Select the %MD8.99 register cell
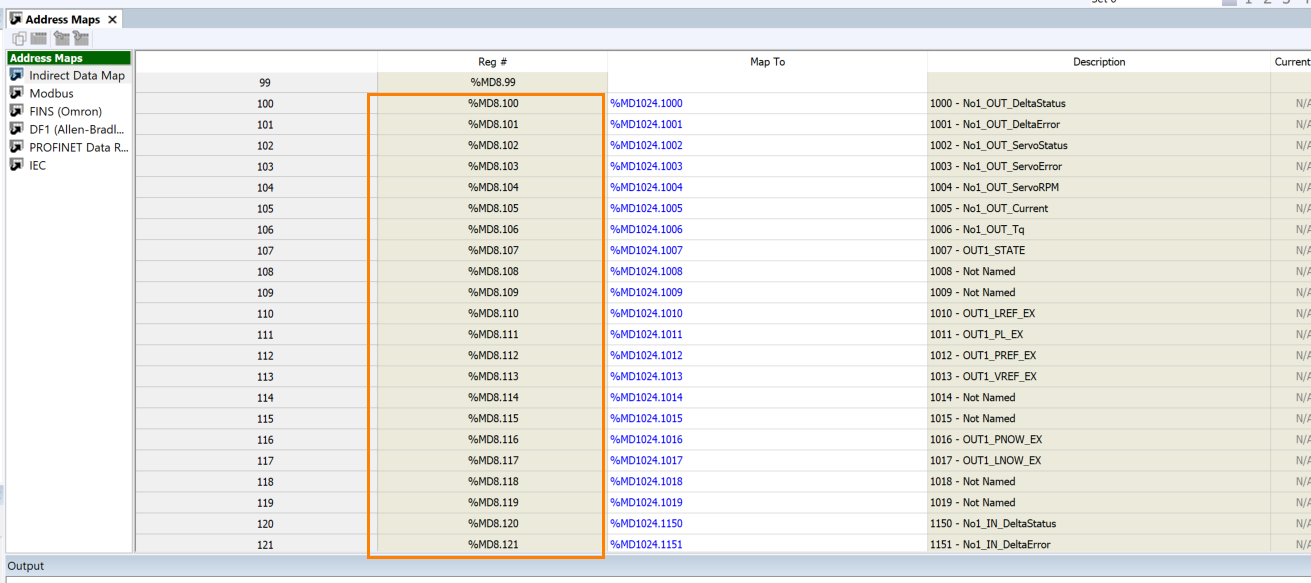 tap(492, 83)
